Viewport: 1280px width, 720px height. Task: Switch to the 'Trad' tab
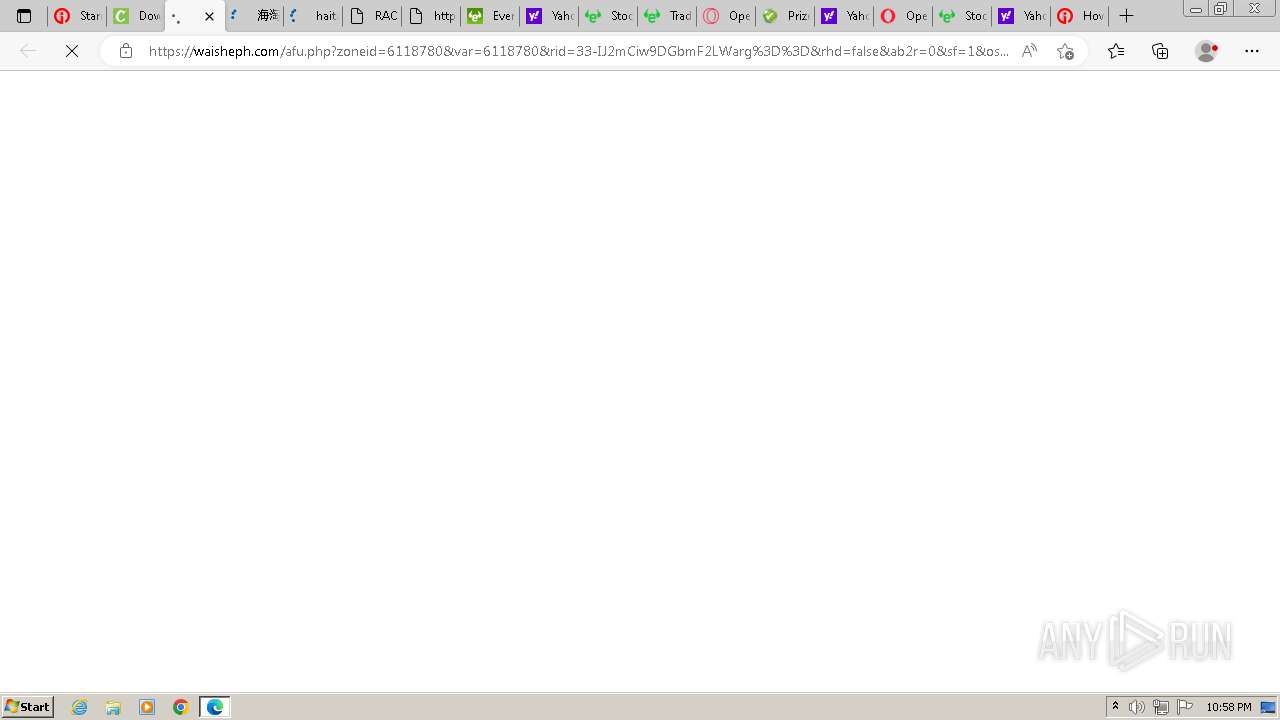point(667,16)
